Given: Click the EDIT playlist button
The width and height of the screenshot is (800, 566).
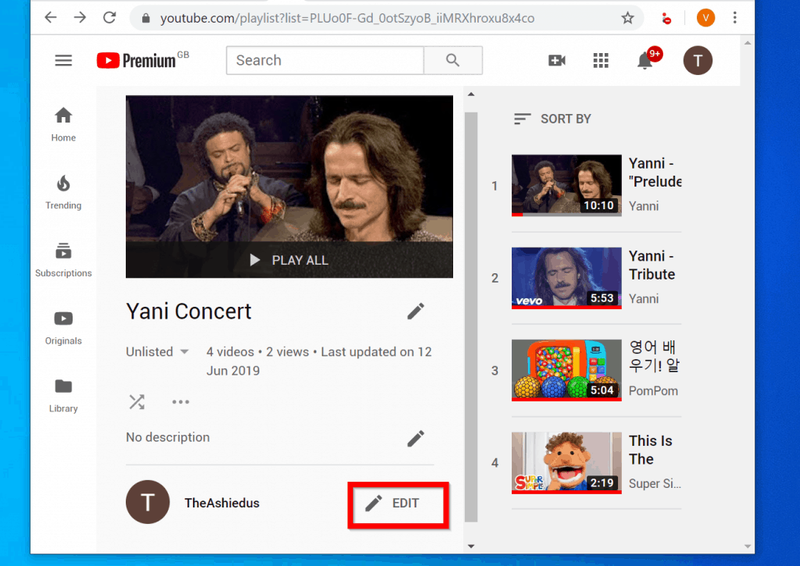Looking at the screenshot, I should (398, 504).
